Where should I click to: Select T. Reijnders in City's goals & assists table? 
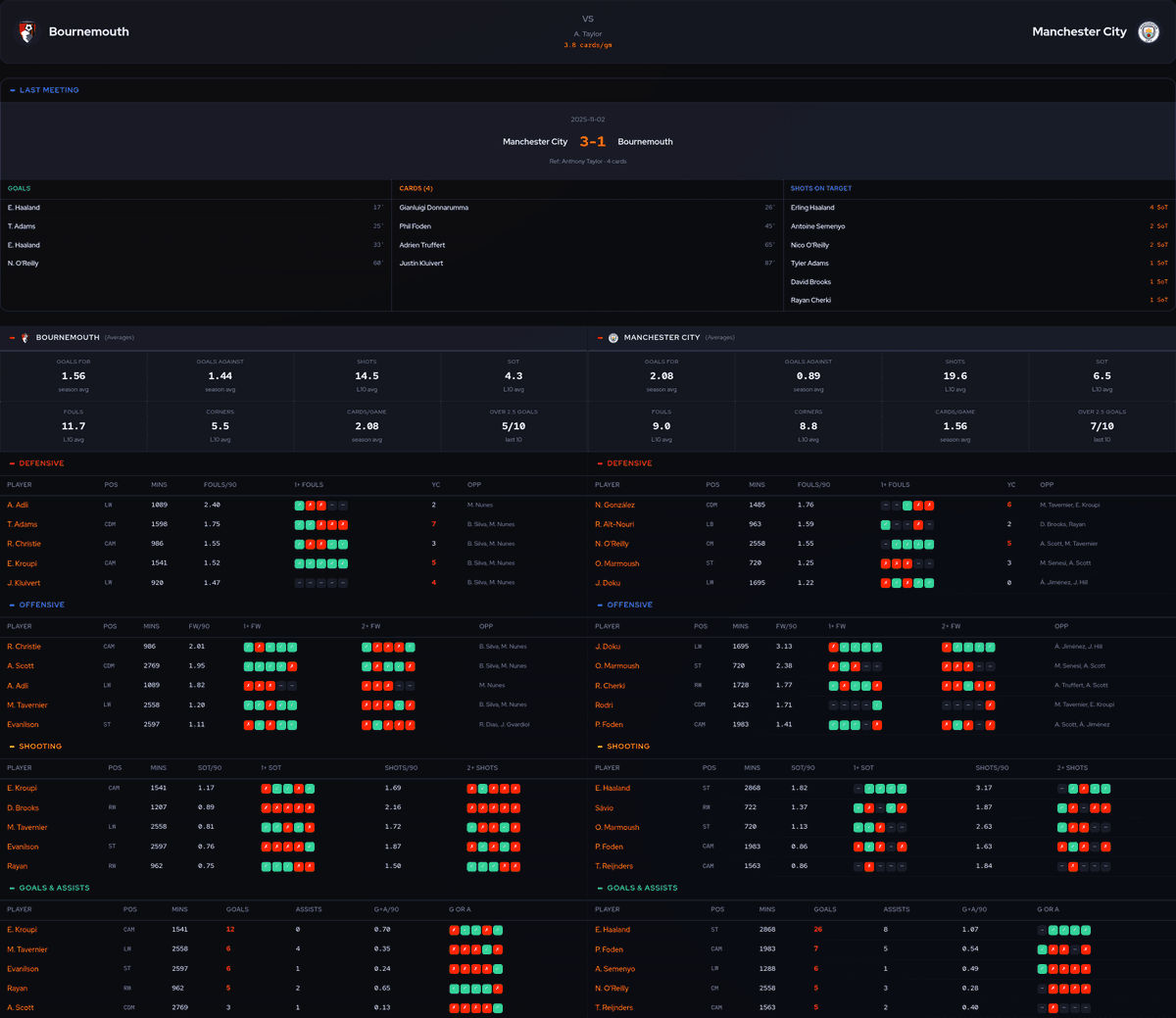[x=613, y=1007]
